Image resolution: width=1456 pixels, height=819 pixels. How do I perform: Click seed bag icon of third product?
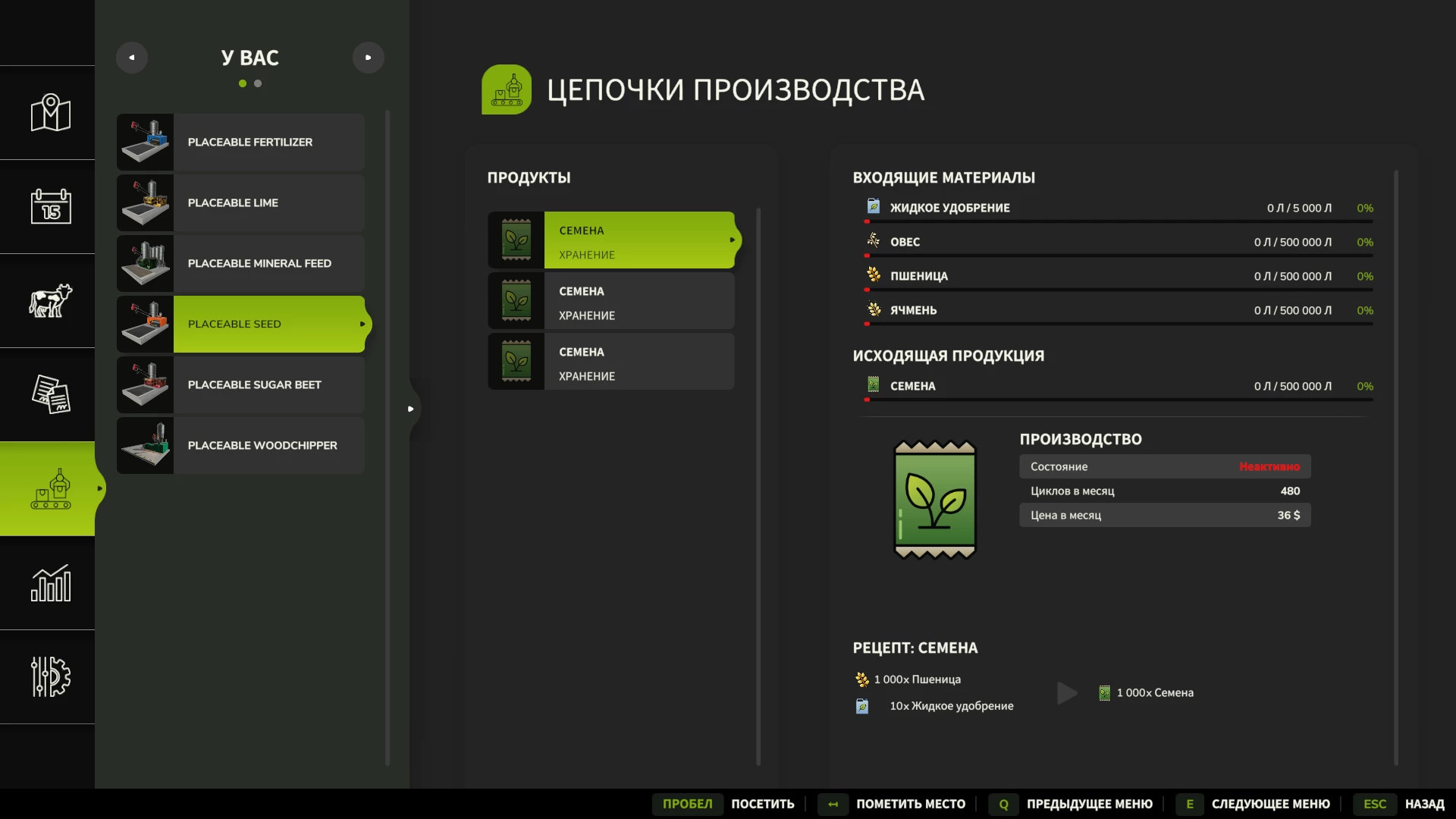pyautogui.click(x=516, y=362)
